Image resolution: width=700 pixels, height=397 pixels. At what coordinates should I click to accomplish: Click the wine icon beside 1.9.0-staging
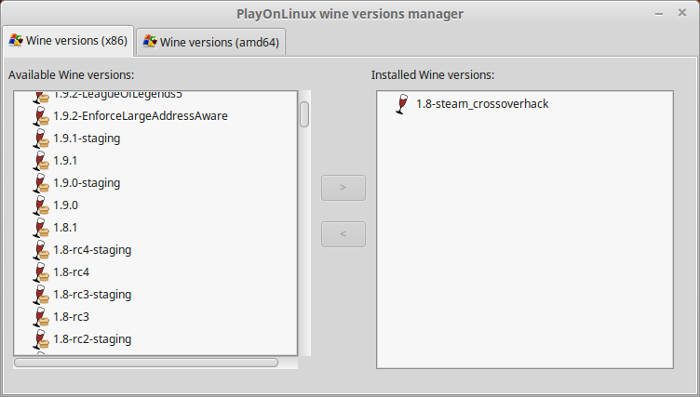click(x=41, y=183)
